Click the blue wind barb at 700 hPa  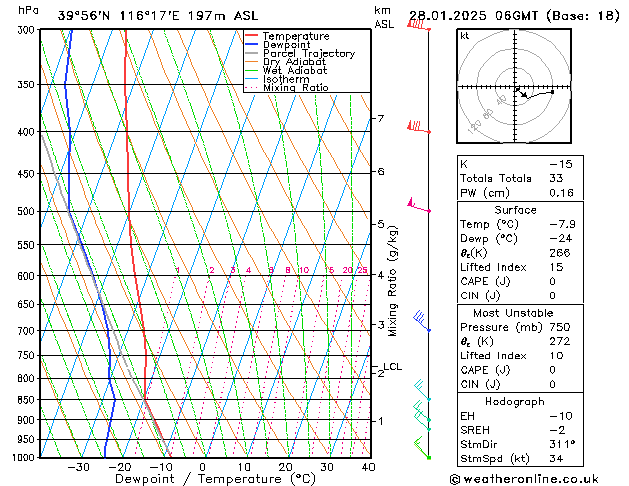(x=422, y=321)
